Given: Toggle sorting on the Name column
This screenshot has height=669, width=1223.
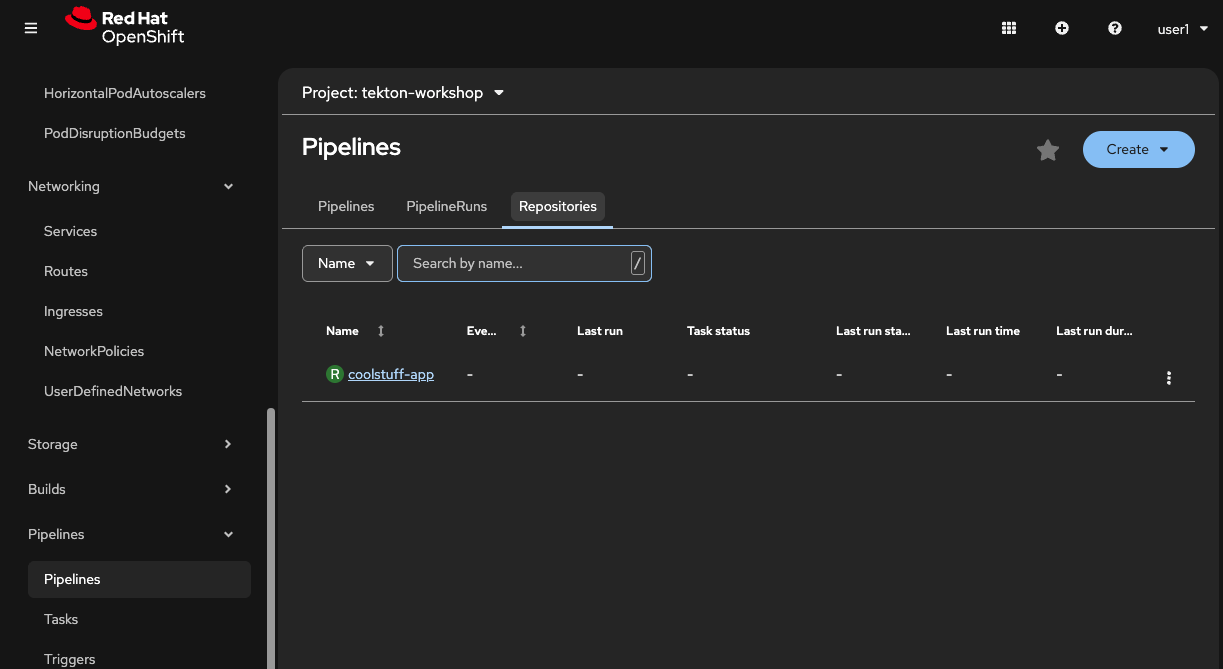Looking at the screenshot, I should (x=380, y=330).
